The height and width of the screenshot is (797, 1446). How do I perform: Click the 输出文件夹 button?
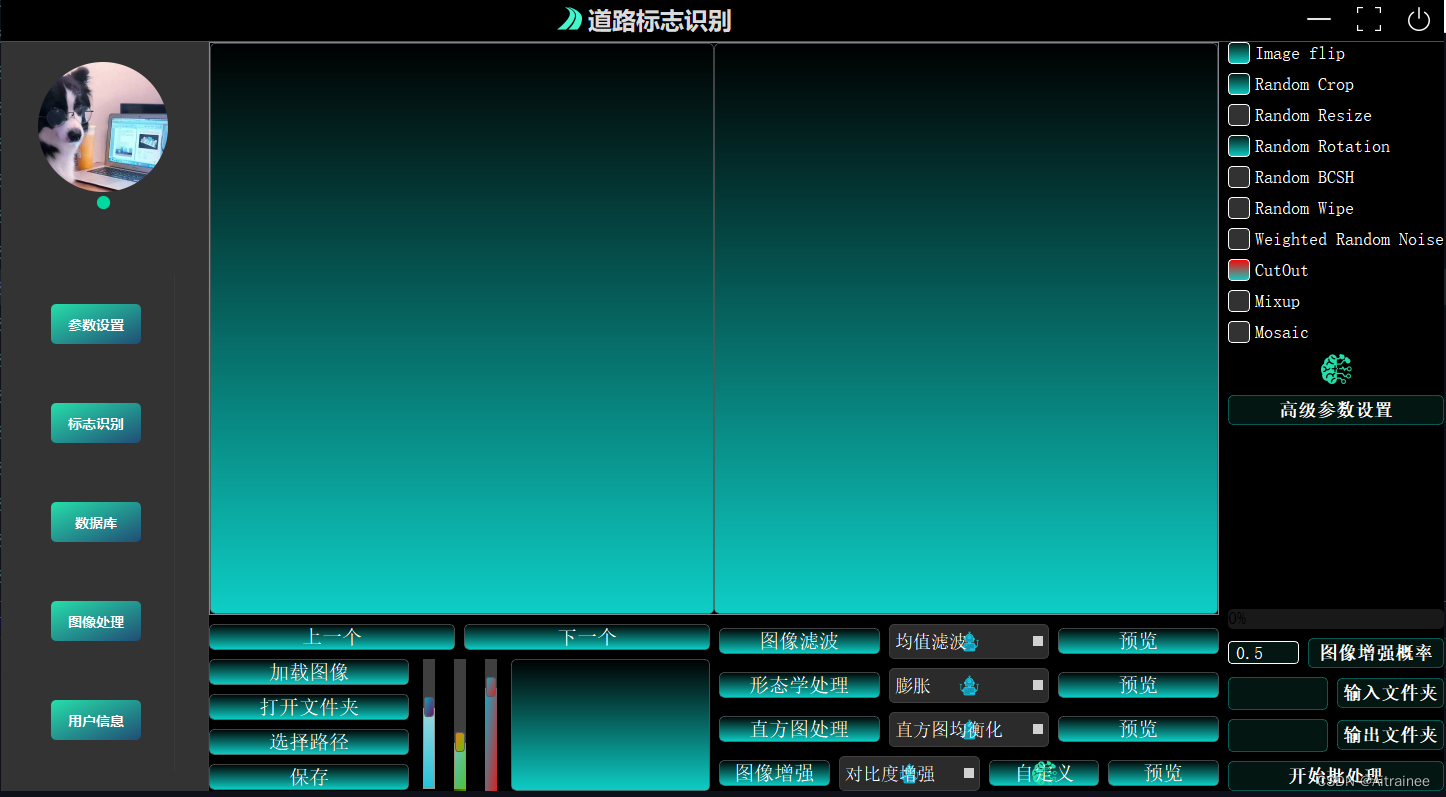click(x=1390, y=735)
